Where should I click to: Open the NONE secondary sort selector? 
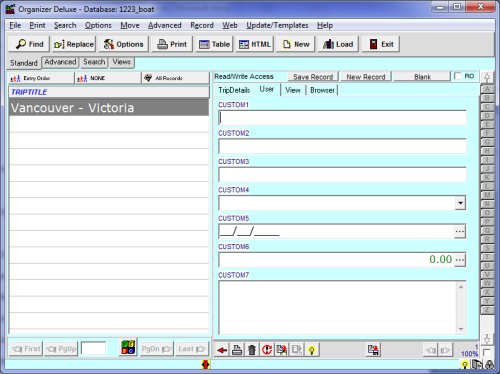coord(108,78)
